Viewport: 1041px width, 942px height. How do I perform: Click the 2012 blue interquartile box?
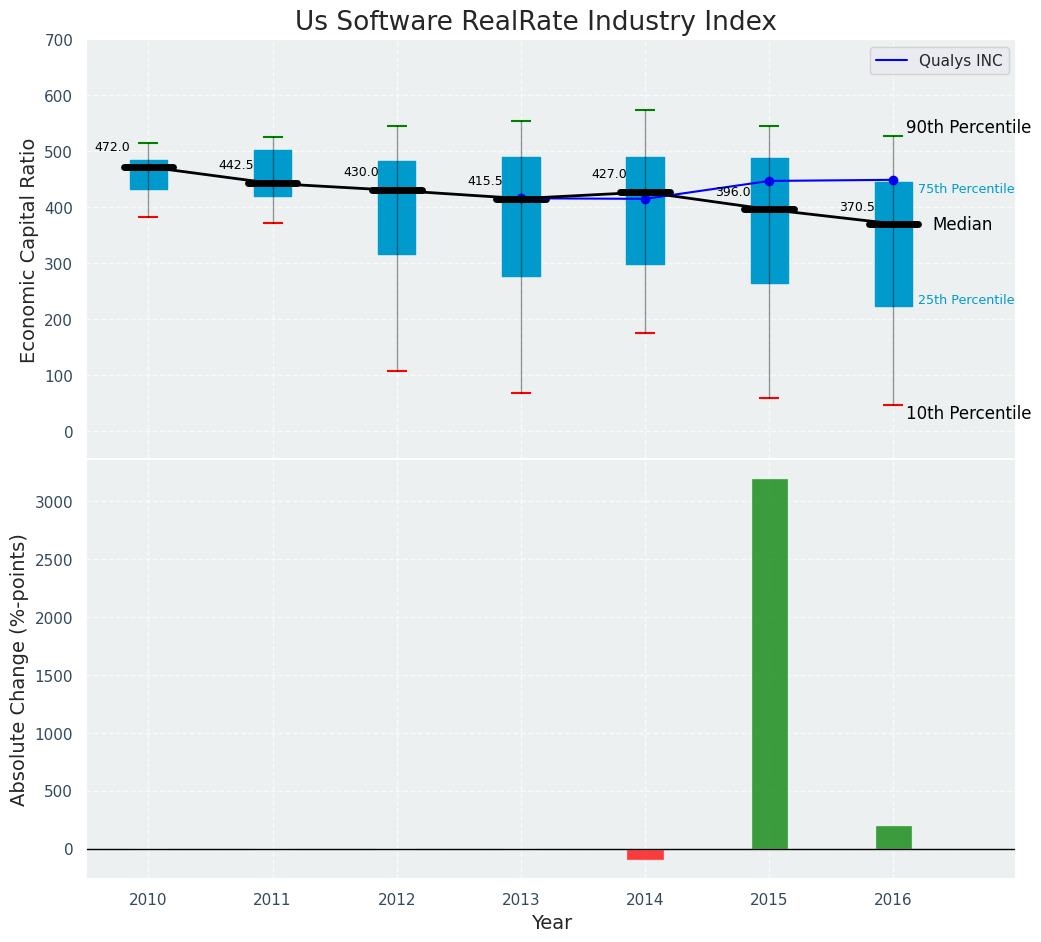coord(397,208)
